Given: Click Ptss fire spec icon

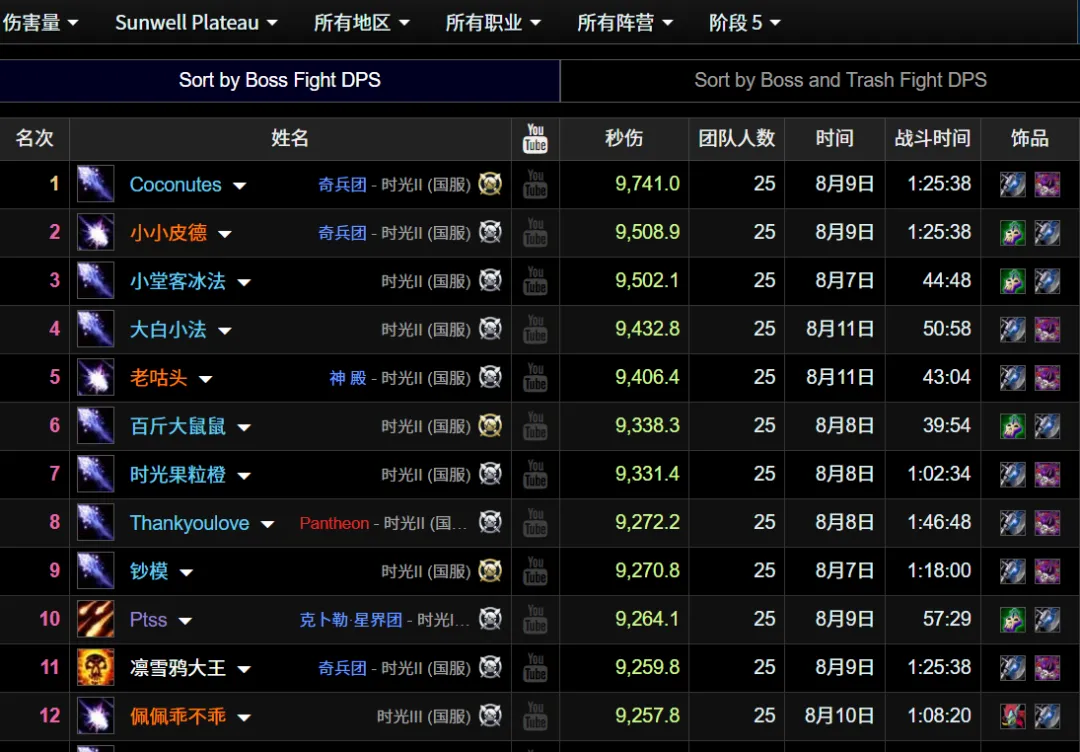Looking at the screenshot, I should tap(95, 618).
